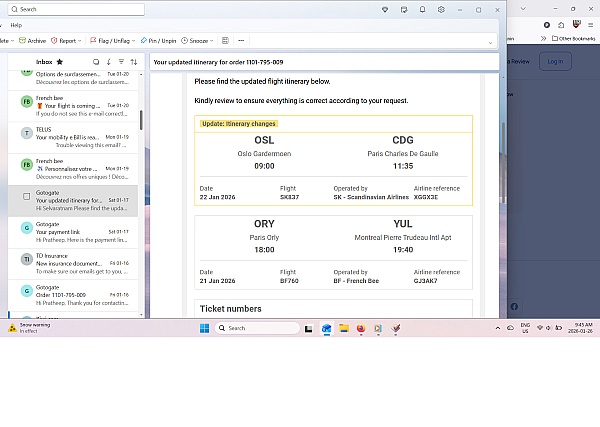600x427 pixels.
Task: Click the Inbox favorite star icon
Action: pyautogui.click(x=60, y=62)
